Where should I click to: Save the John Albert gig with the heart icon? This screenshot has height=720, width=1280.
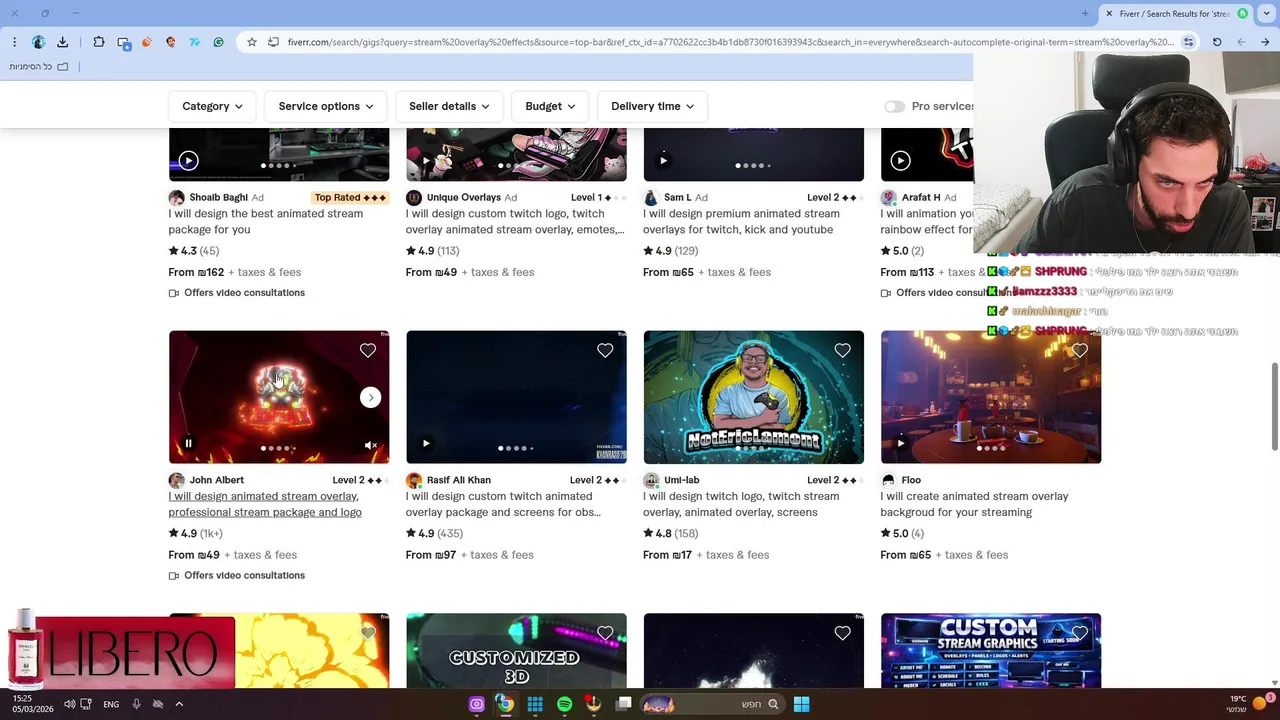[x=368, y=350]
